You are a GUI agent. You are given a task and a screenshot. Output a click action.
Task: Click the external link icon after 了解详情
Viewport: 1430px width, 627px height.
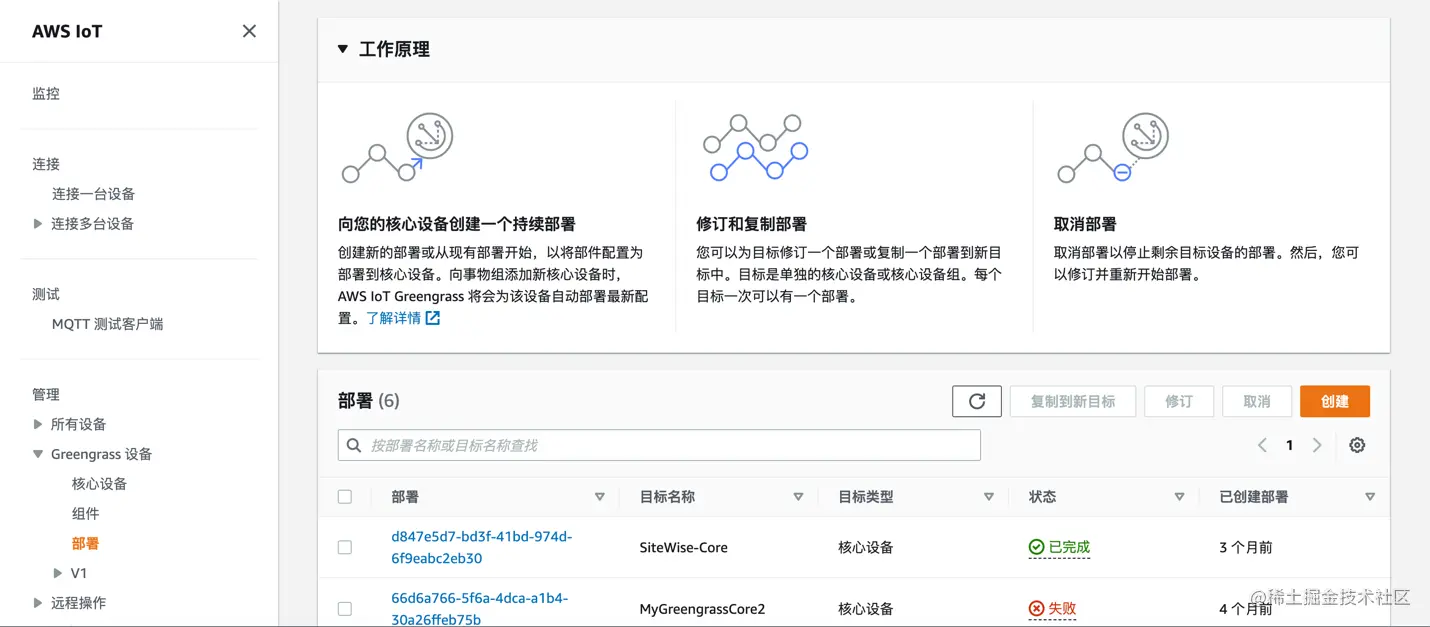(x=433, y=318)
